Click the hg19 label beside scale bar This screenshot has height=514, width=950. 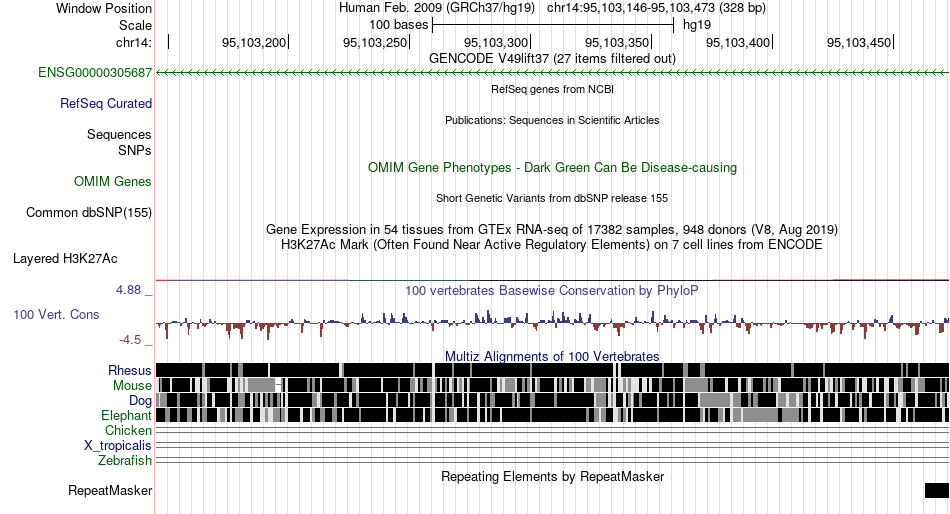tap(697, 25)
